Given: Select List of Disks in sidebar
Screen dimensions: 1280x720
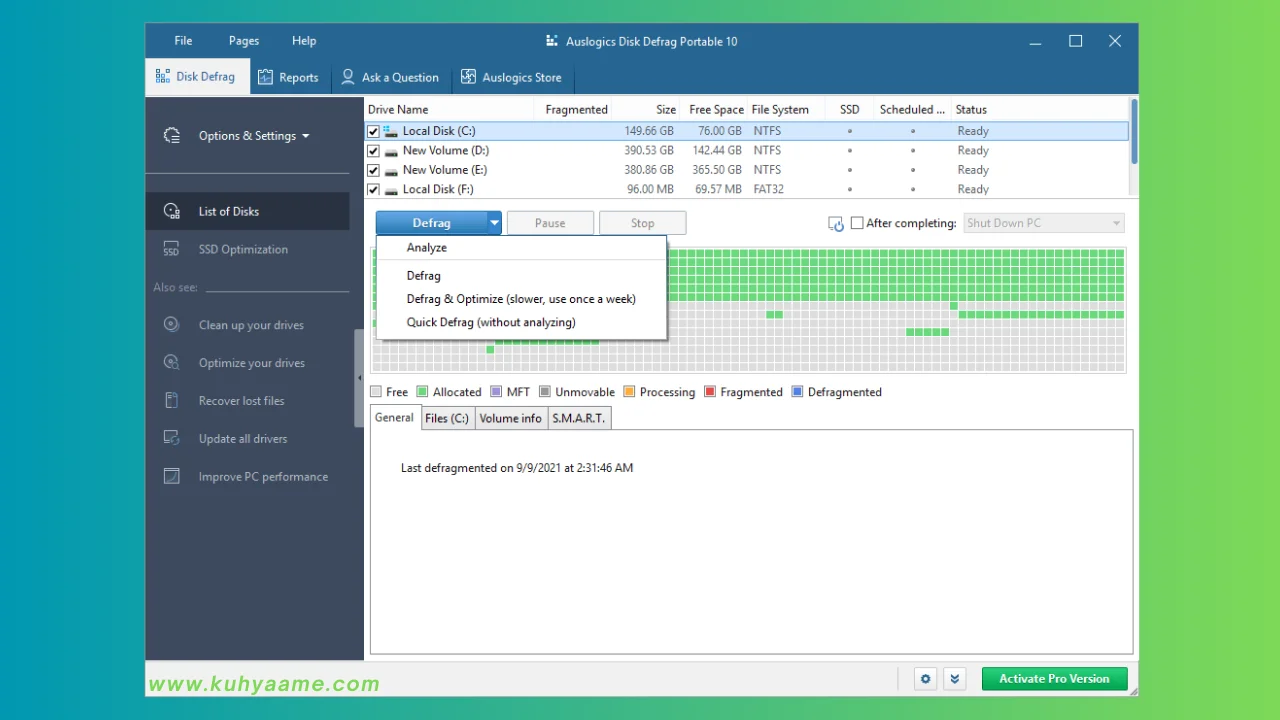Looking at the screenshot, I should tap(247, 211).
